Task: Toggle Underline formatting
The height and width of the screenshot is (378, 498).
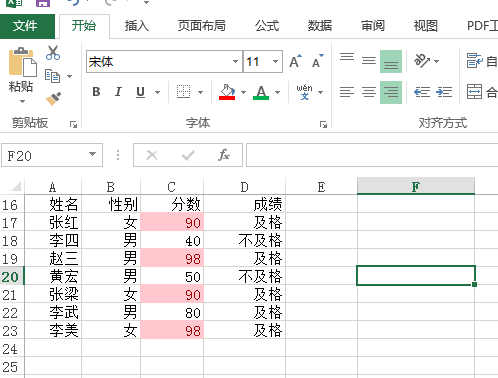Action: [140, 92]
